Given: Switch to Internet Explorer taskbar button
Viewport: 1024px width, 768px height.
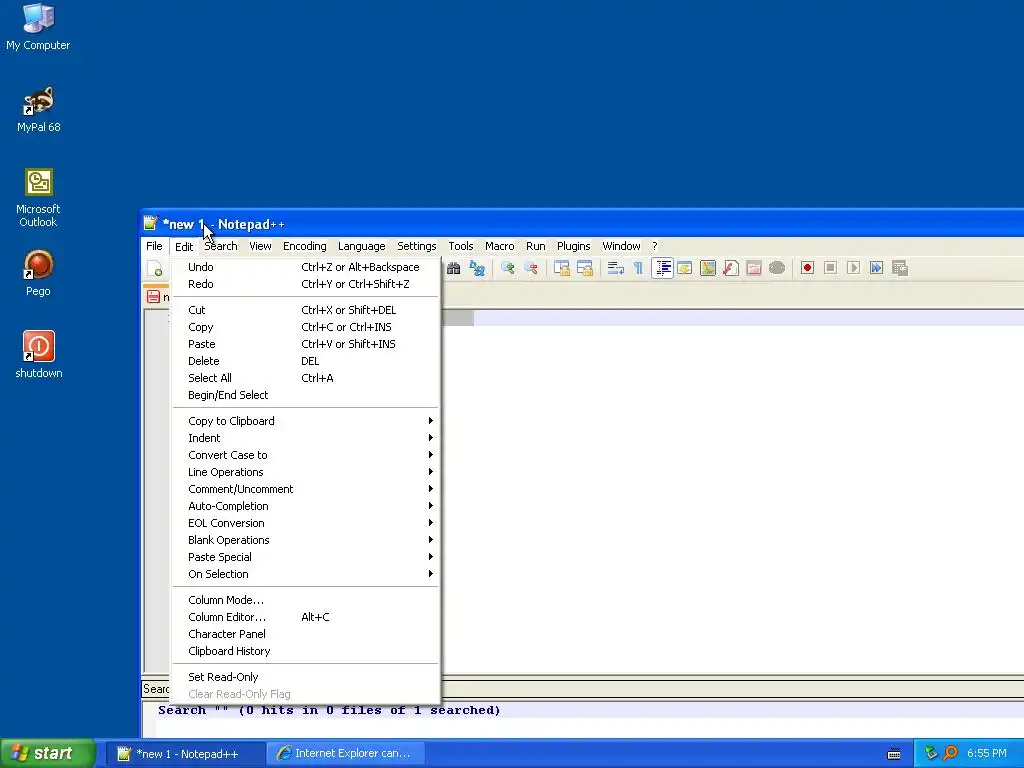Looking at the screenshot, I should pyautogui.click(x=346, y=754).
